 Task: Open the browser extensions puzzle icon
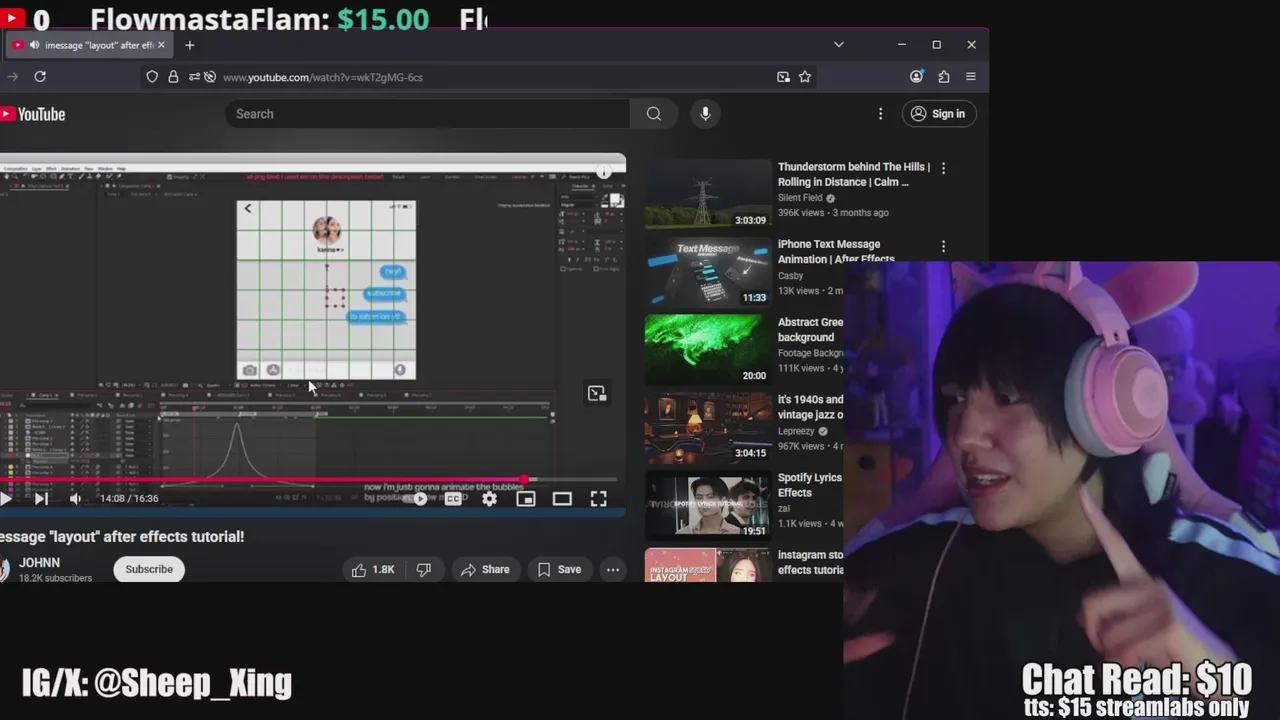[x=943, y=76]
